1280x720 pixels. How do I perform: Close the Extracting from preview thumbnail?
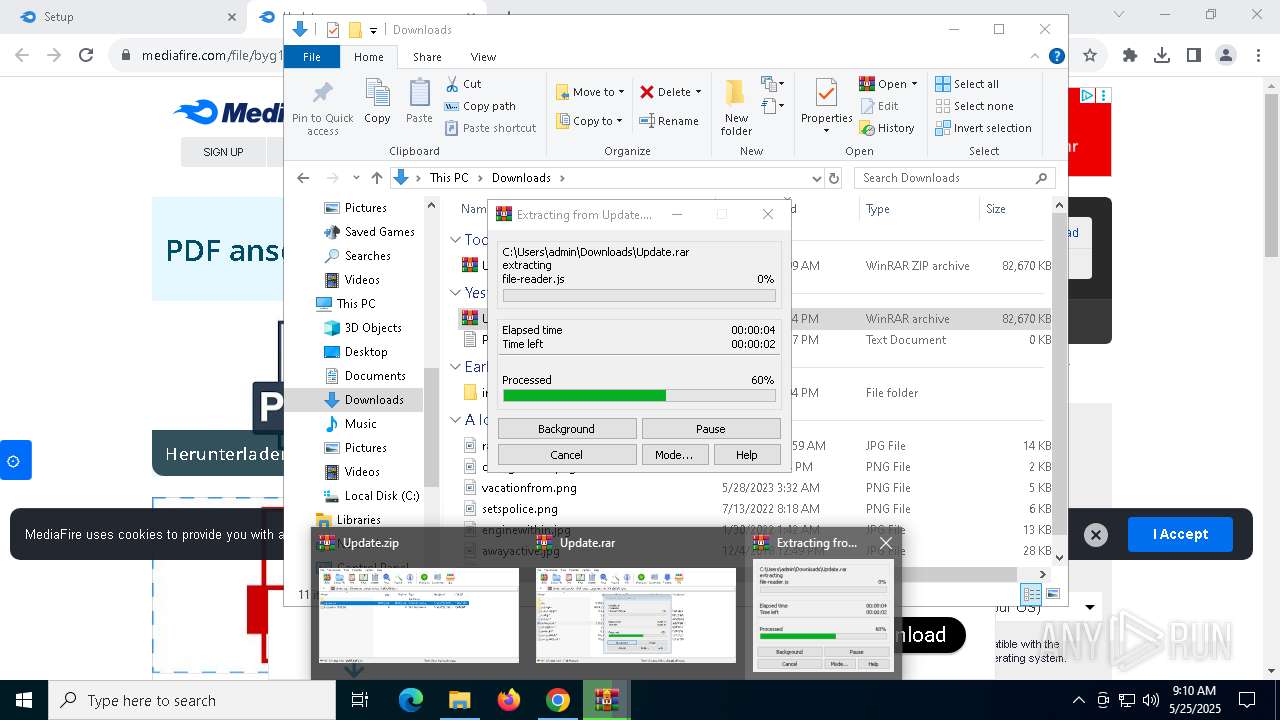click(885, 543)
